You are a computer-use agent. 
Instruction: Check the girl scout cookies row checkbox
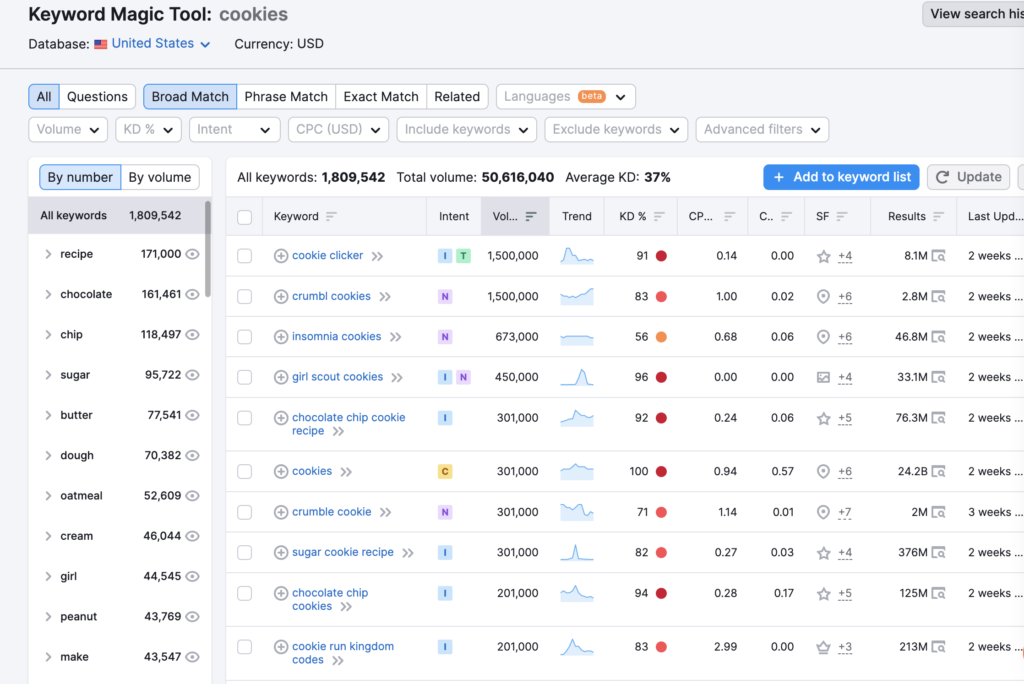[x=245, y=378]
